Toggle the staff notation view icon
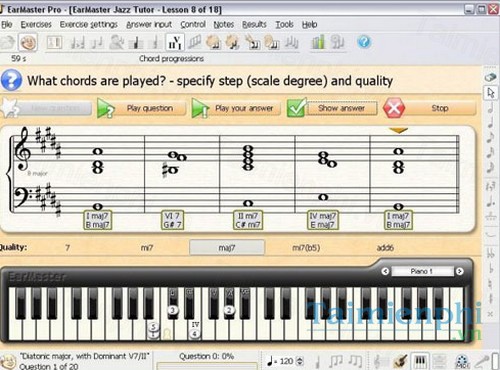The width and height of the screenshot is (500, 370). pyautogui.click(x=380, y=361)
